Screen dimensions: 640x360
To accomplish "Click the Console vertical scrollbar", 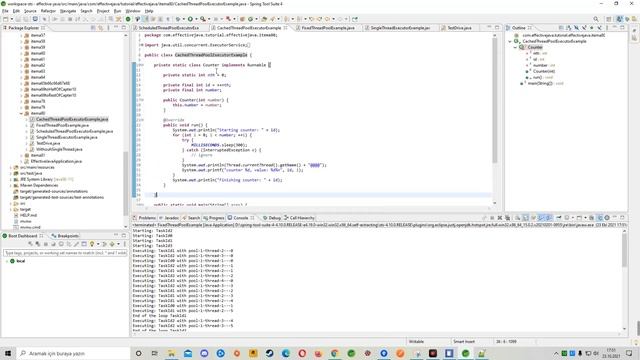I will pos(624,251).
